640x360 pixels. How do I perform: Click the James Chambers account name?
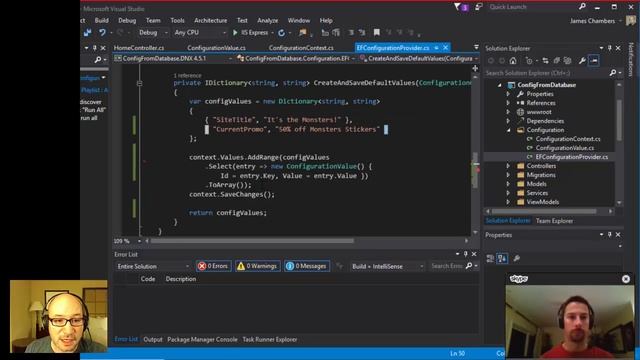(592, 21)
